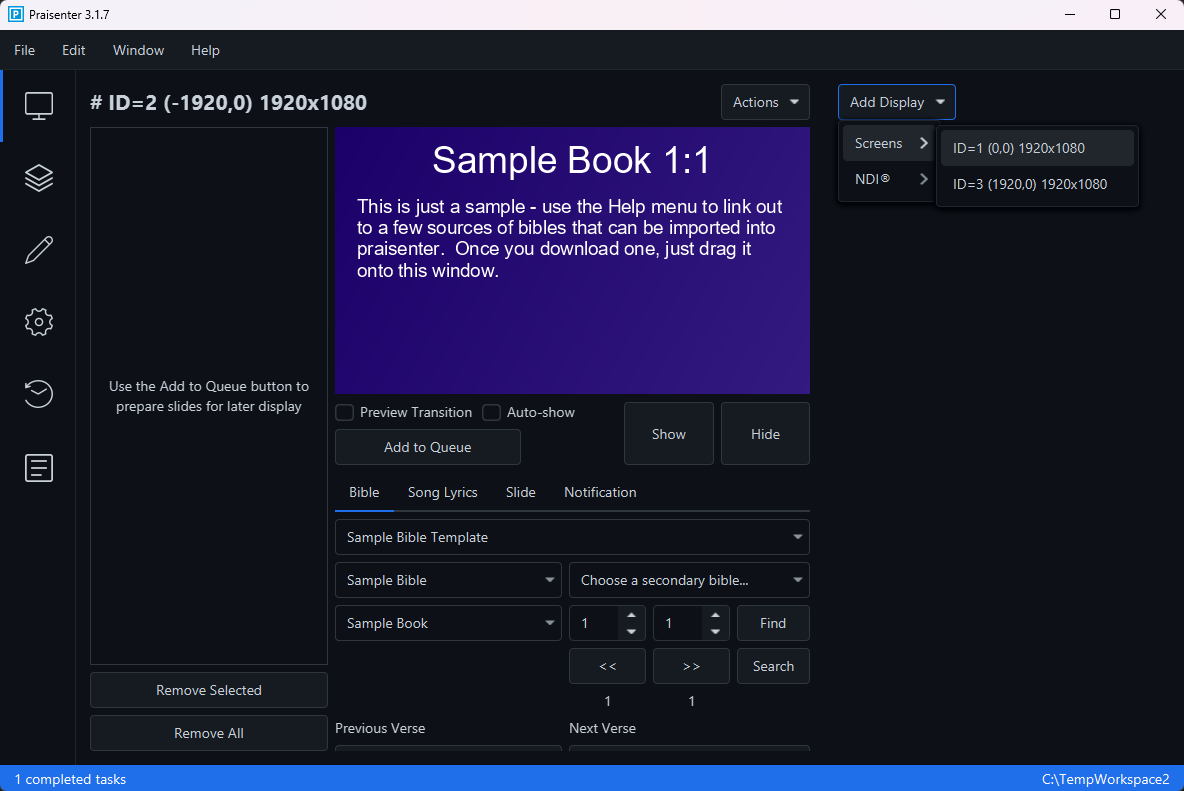This screenshot has height=791, width=1184.
Task: Enable the Preview Transition checkbox
Action: pyautogui.click(x=344, y=412)
